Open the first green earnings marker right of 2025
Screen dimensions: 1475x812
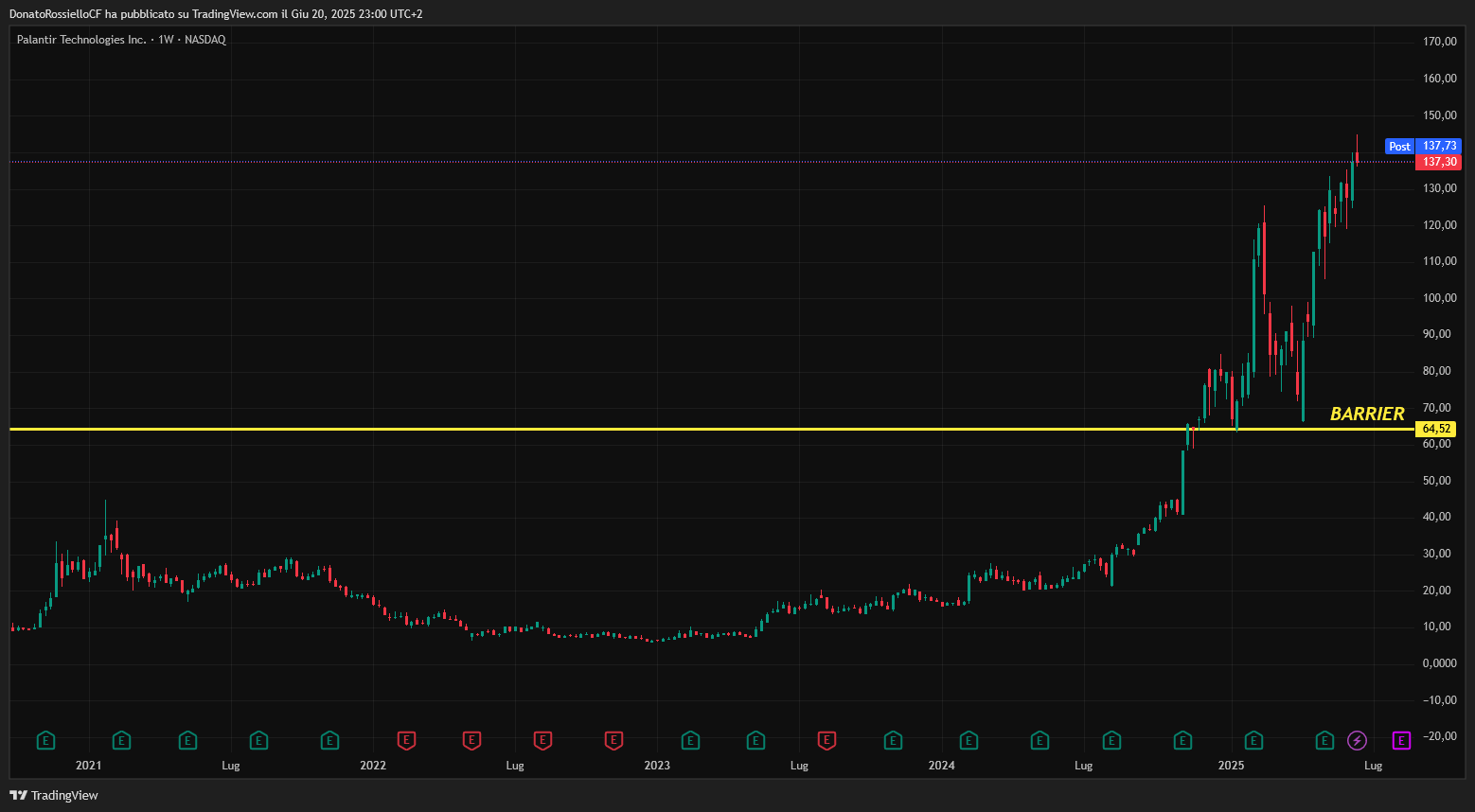point(1253,740)
